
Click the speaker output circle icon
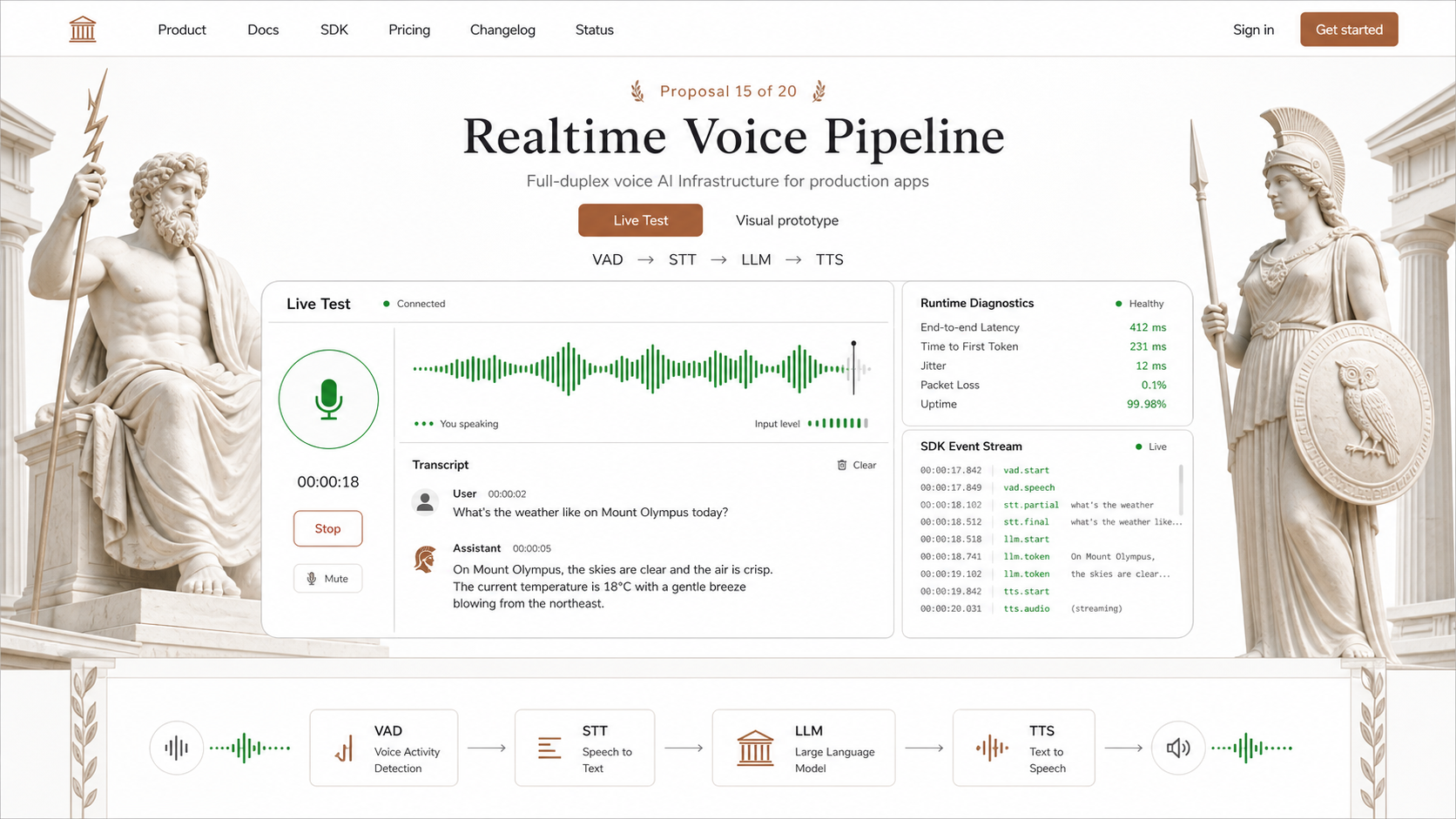(x=1178, y=748)
